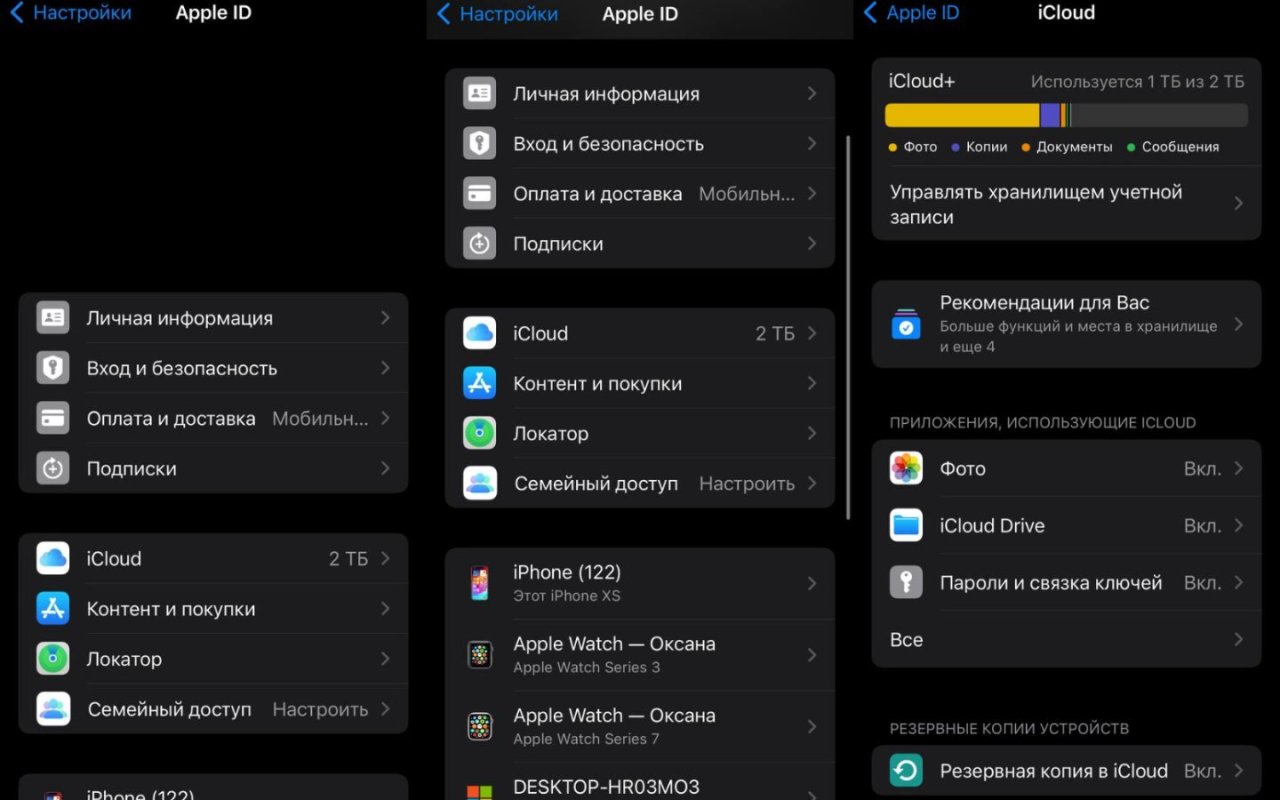Screen dimensions: 1280x800
Task: Open the Все apps list row
Action: coord(1060,640)
